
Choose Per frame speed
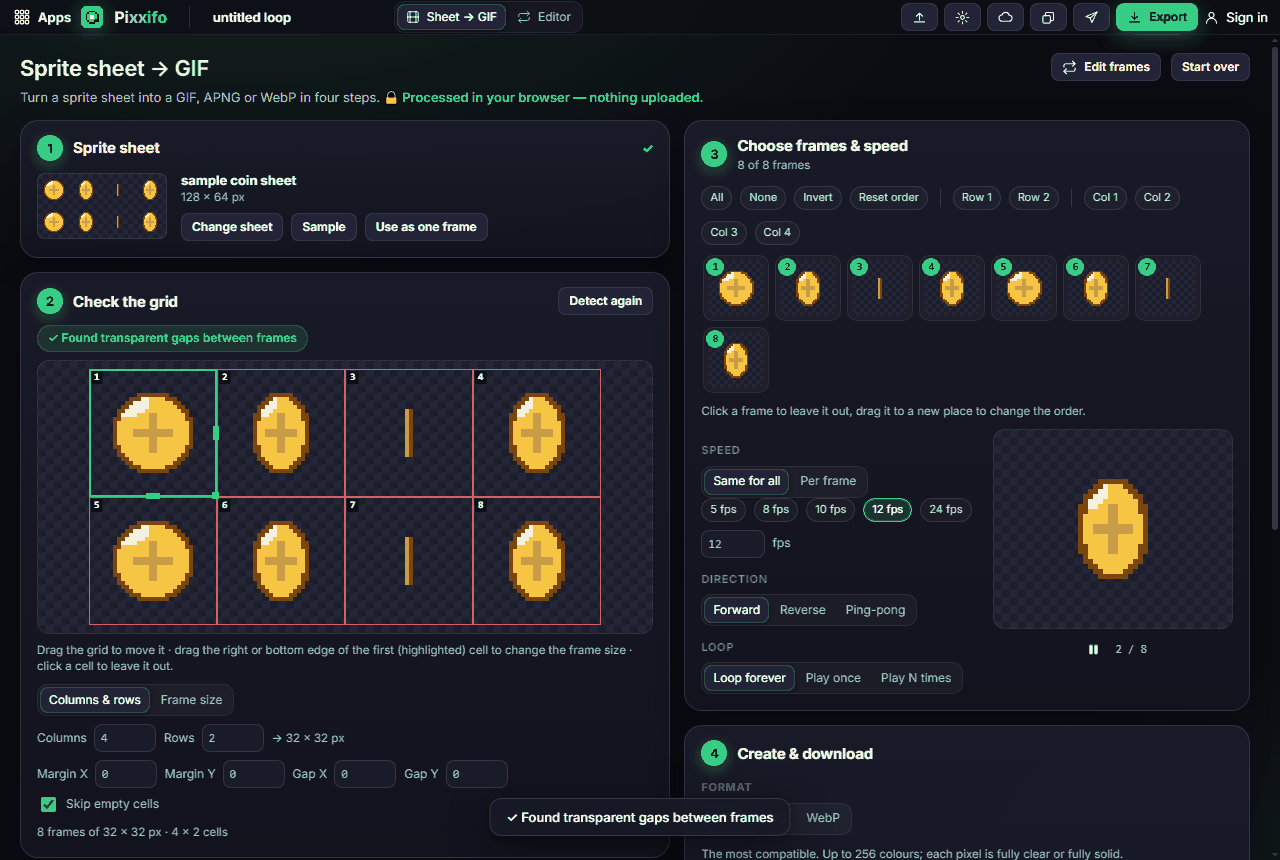(x=828, y=481)
